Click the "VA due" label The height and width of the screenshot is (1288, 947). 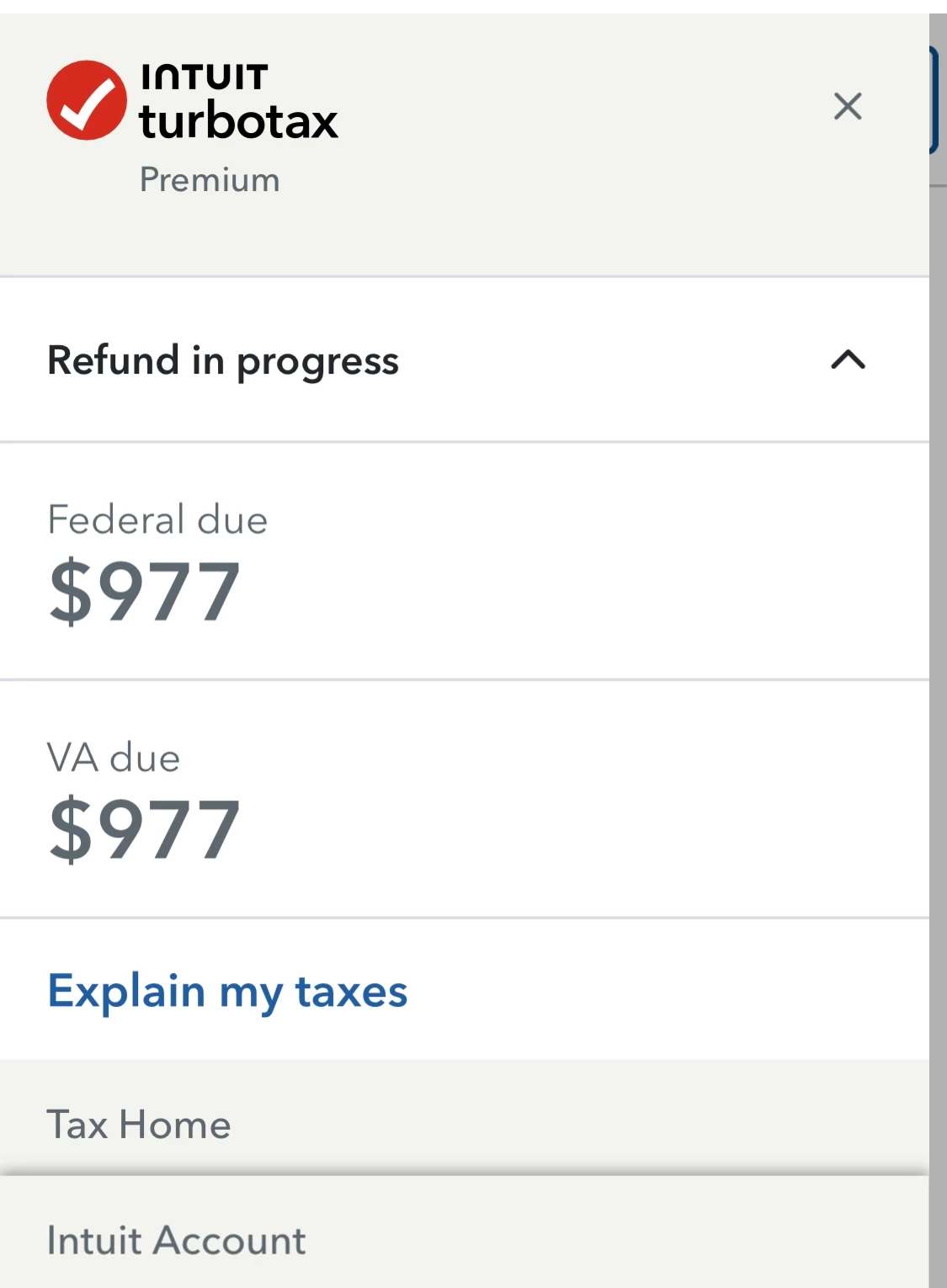coord(114,758)
